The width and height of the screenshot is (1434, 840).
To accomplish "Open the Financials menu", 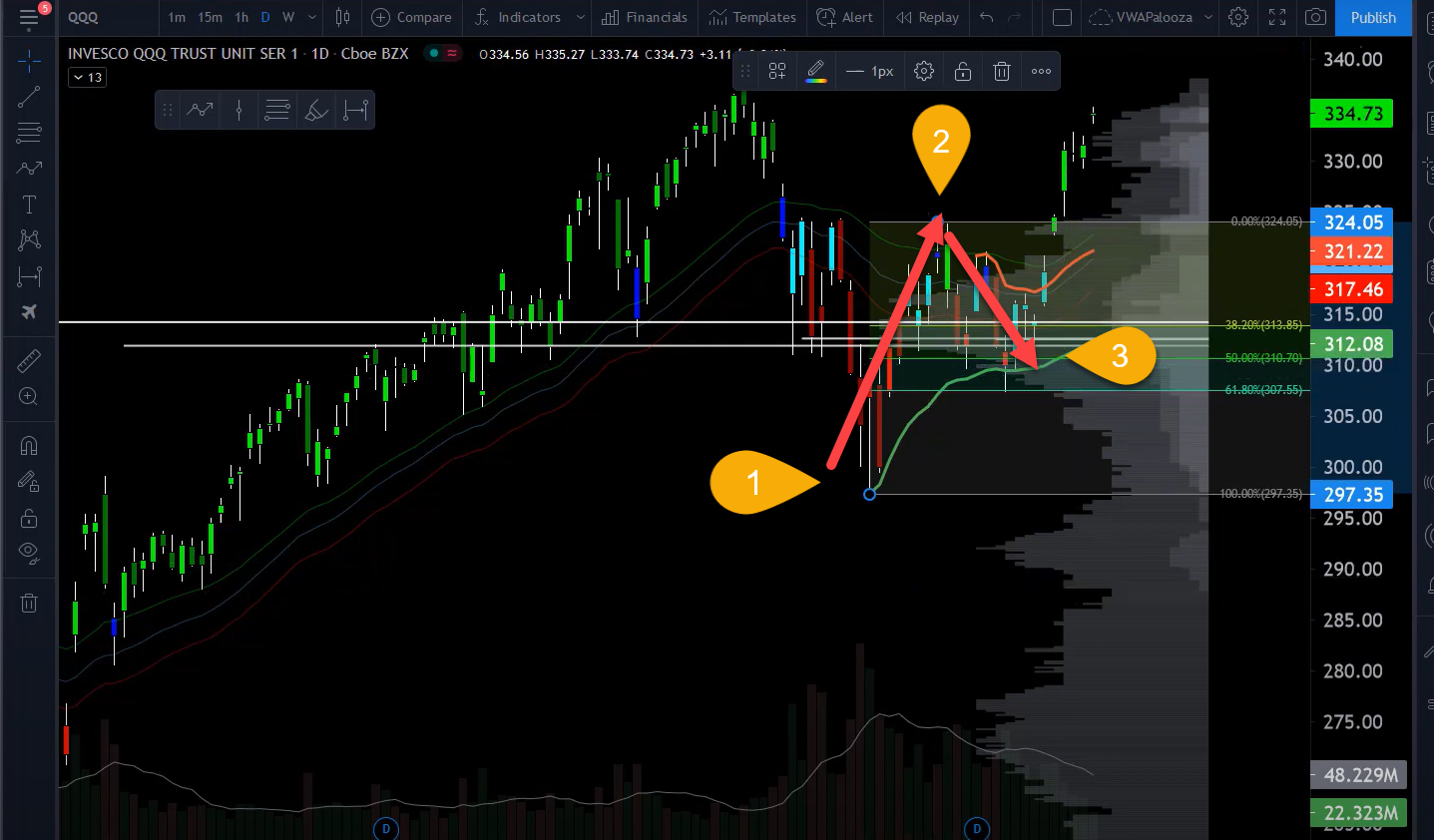I will click(644, 17).
